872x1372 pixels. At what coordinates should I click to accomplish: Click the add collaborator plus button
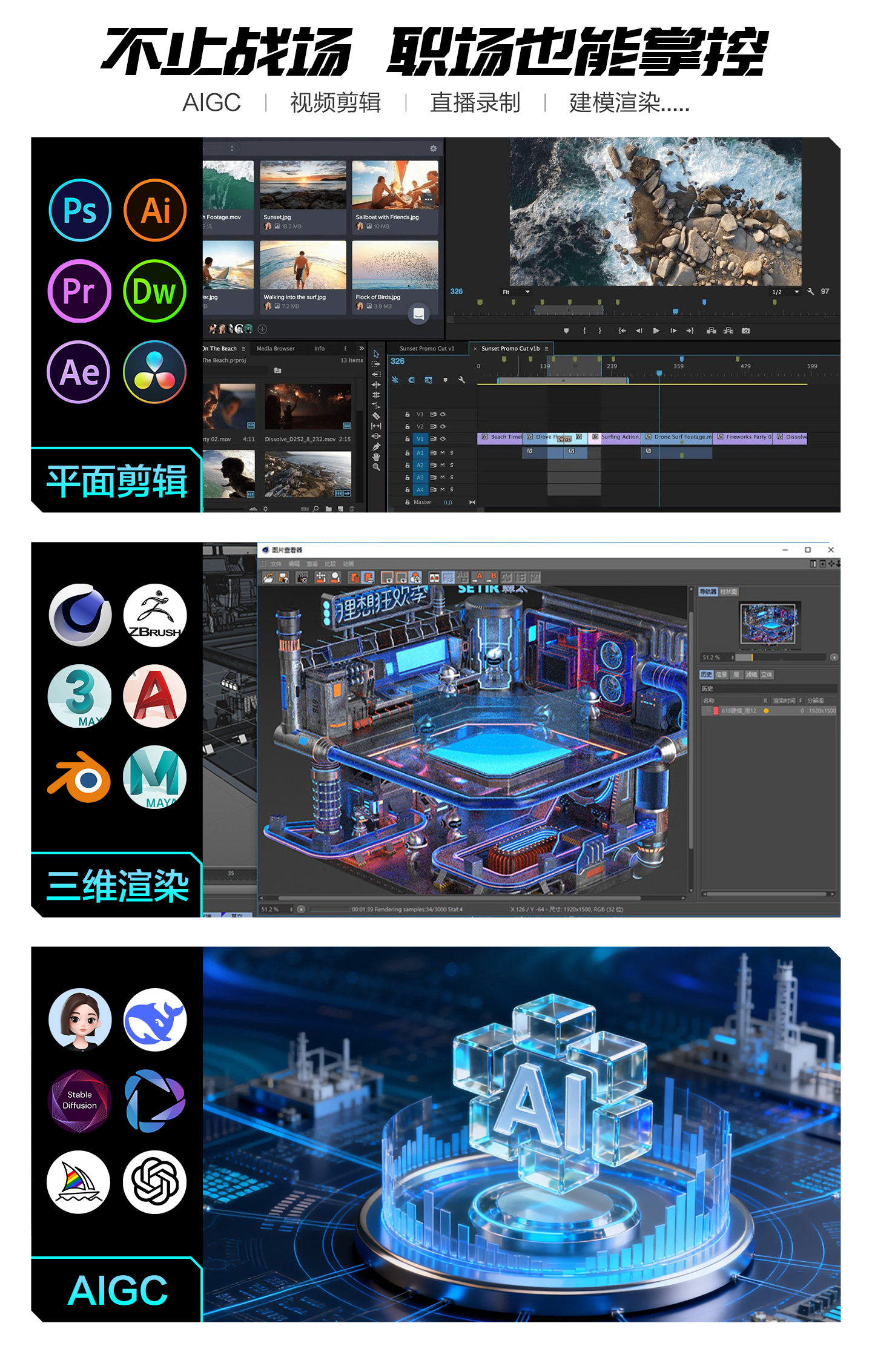click(x=262, y=329)
